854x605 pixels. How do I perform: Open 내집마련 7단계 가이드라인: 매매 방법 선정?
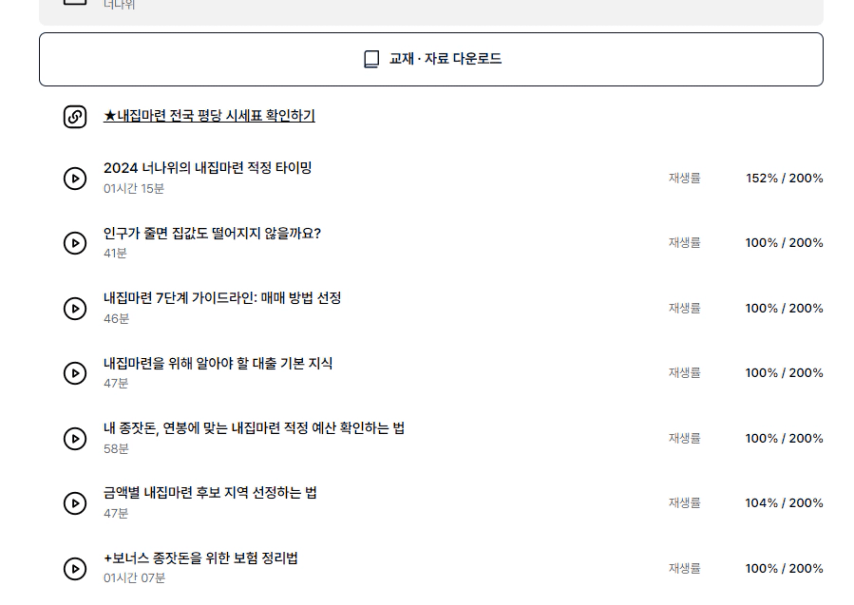click(x=222, y=298)
